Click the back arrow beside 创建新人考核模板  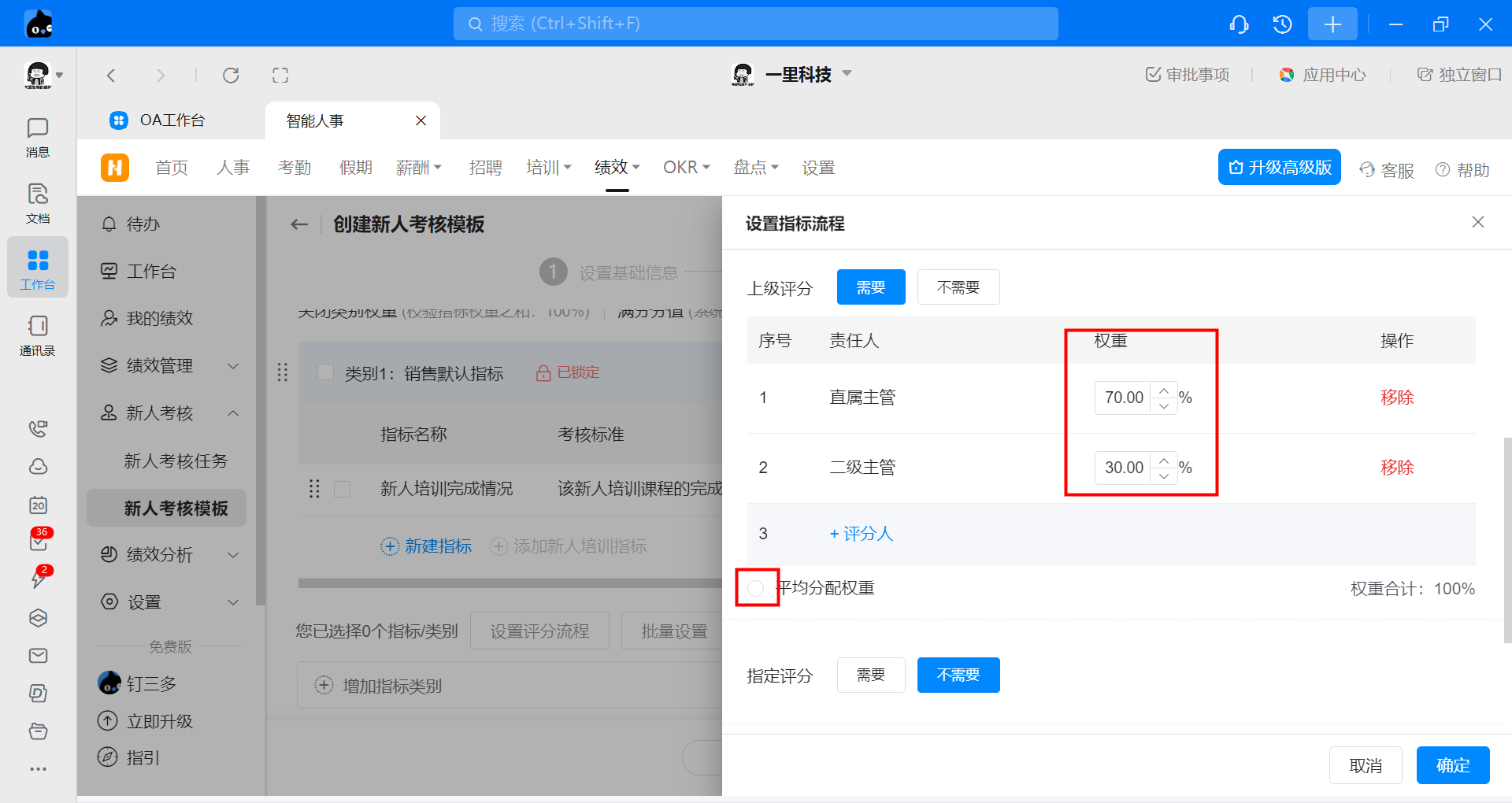(299, 224)
